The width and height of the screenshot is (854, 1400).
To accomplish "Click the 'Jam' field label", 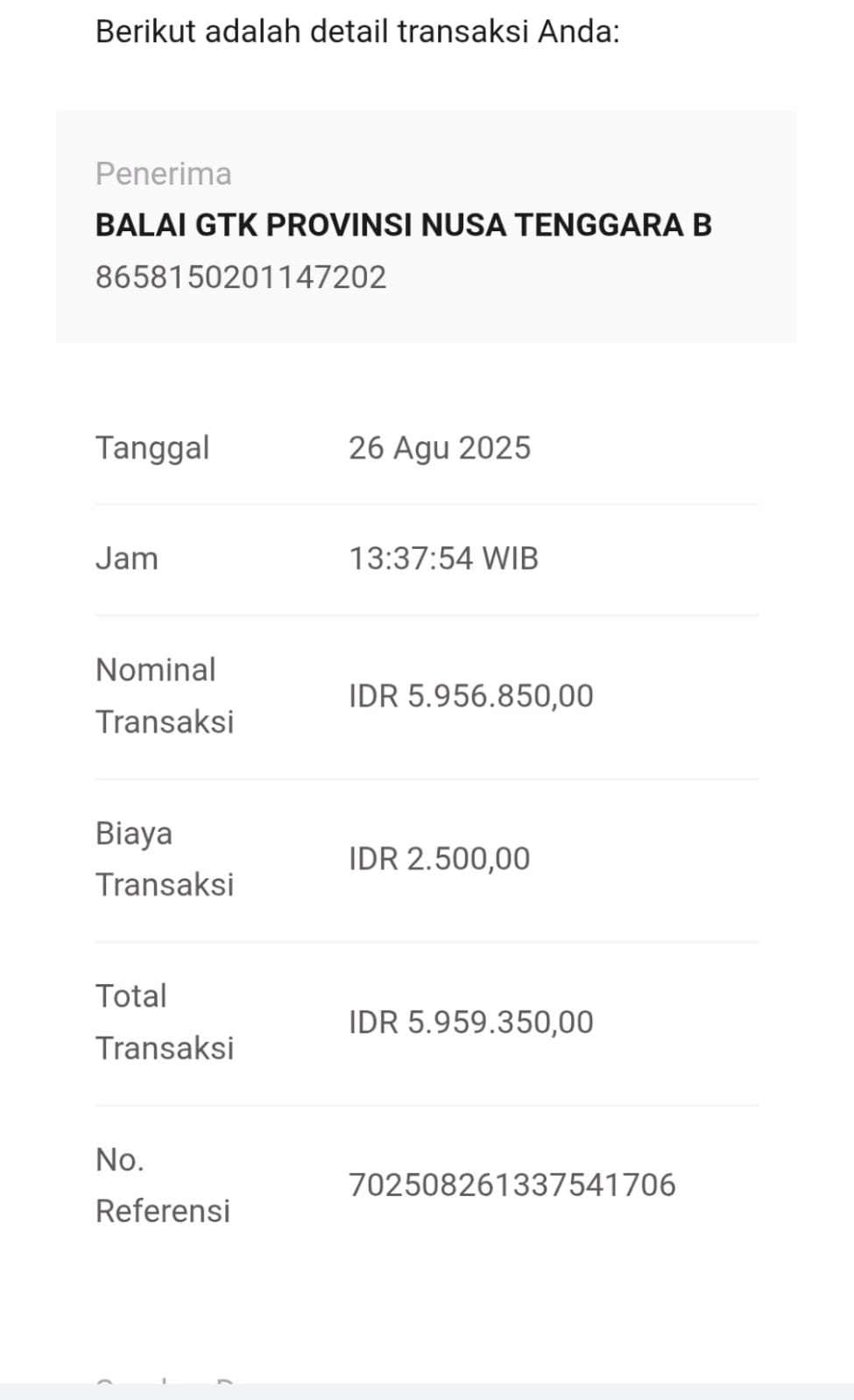I will (x=127, y=559).
